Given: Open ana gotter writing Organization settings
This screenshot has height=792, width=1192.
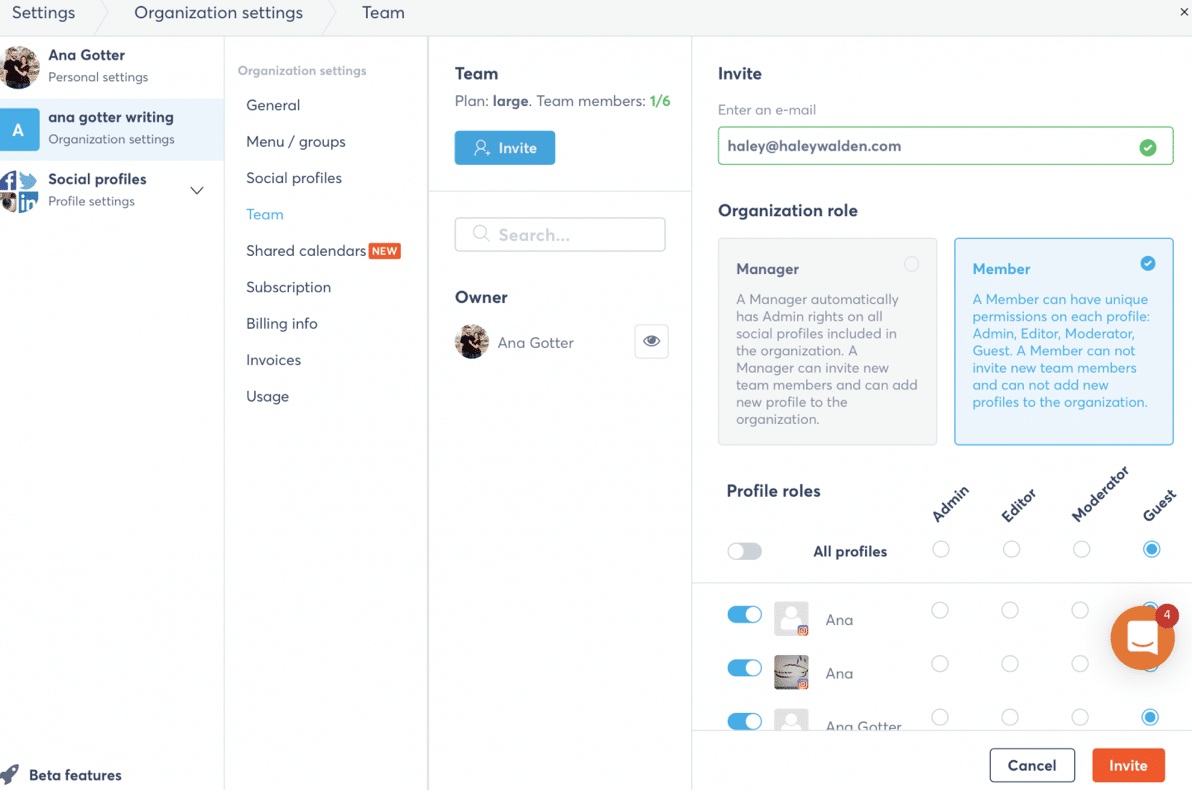Looking at the screenshot, I should point(112,128).
